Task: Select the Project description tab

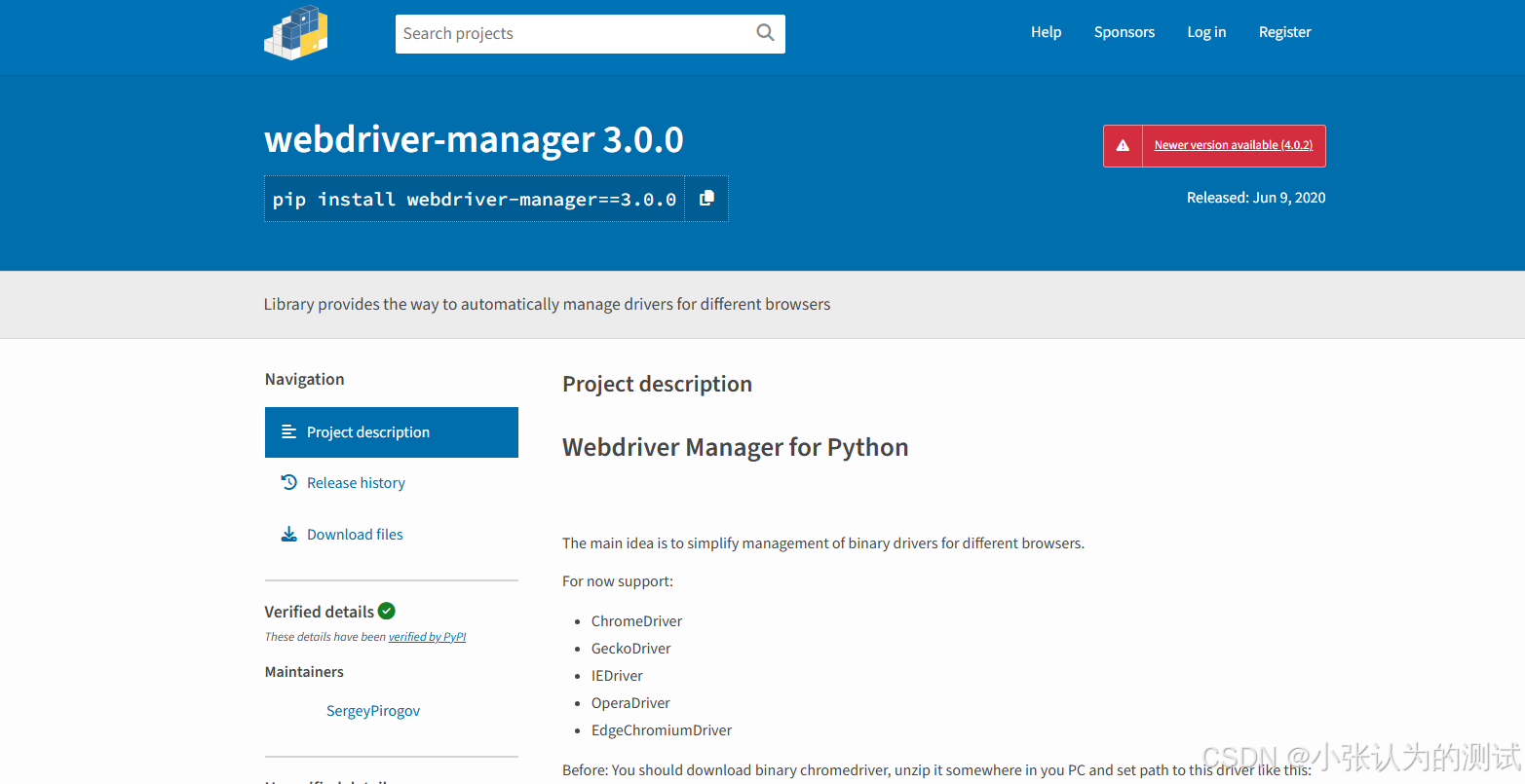Action: (392, 432)
